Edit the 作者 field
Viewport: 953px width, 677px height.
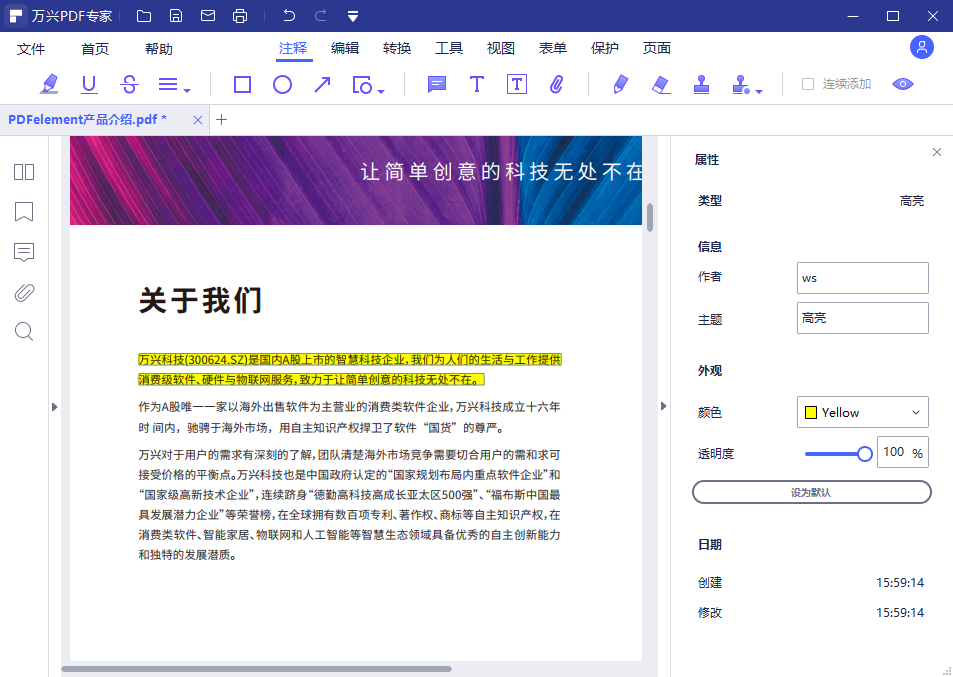(862, 278)
